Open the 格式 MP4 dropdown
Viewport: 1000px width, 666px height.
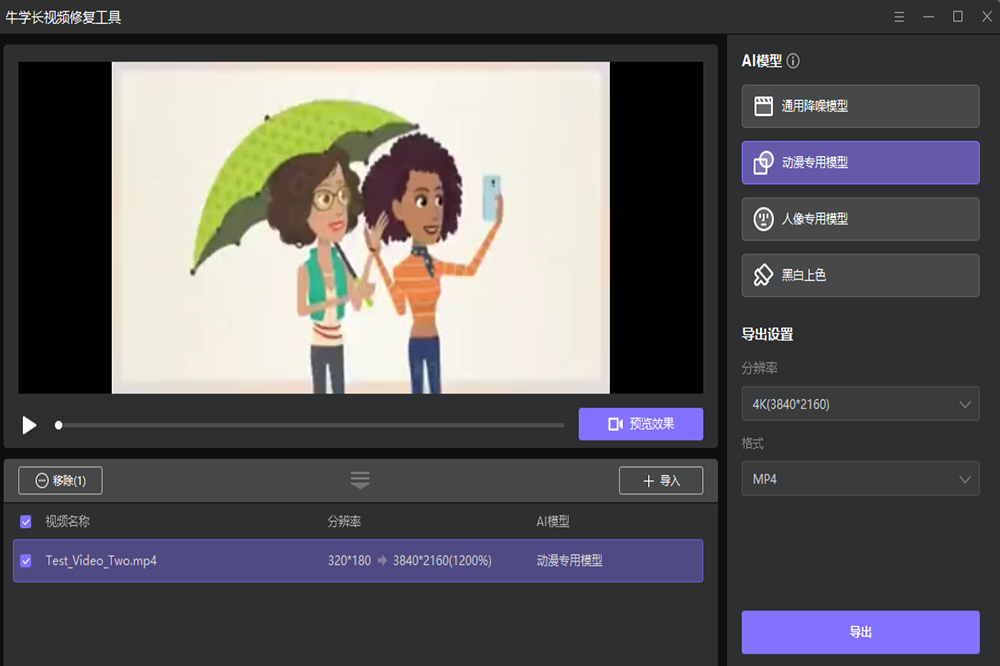pyautogui.click(x=860, y=479)
